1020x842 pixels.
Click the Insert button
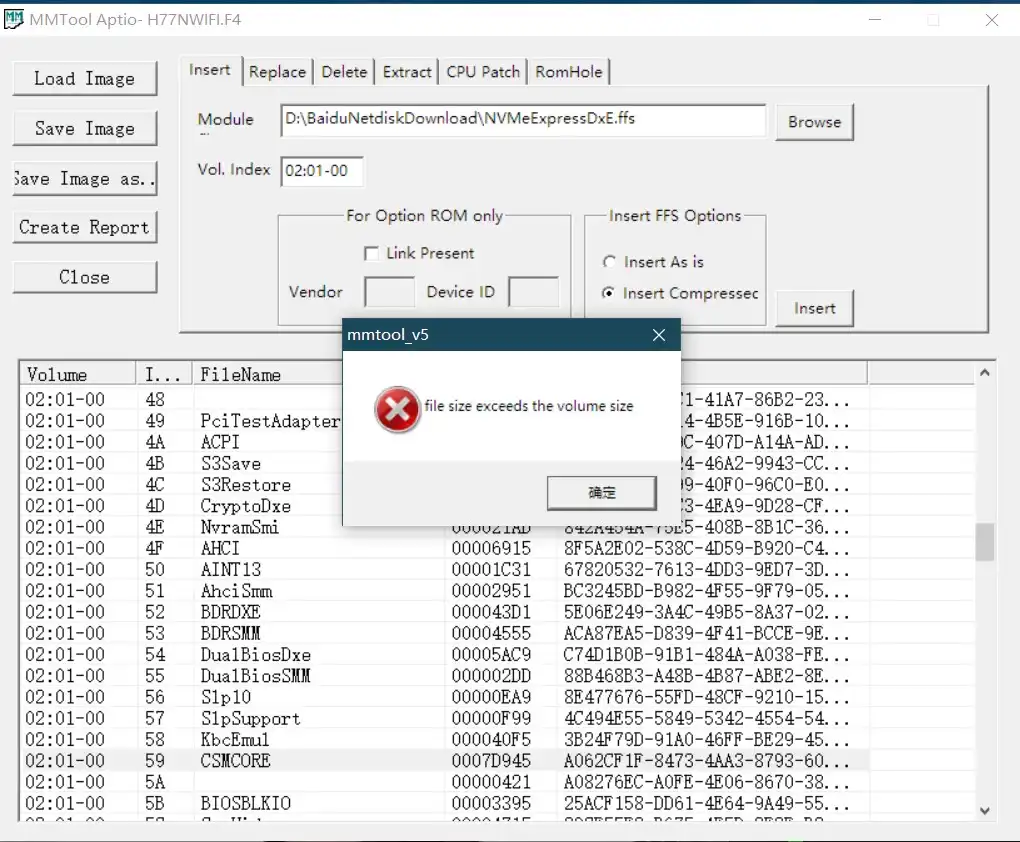(813, 308)
